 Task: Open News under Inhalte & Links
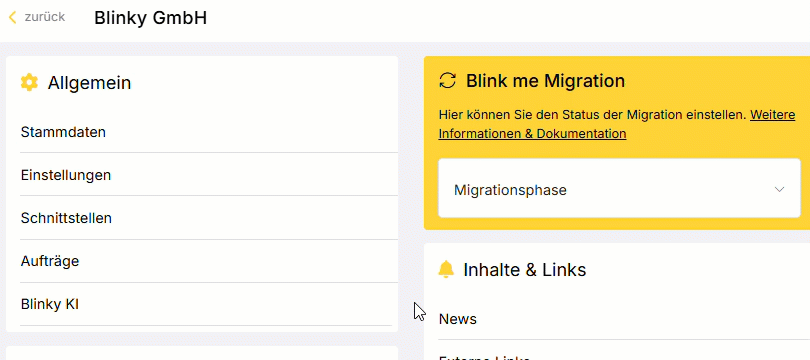point(624,319)
